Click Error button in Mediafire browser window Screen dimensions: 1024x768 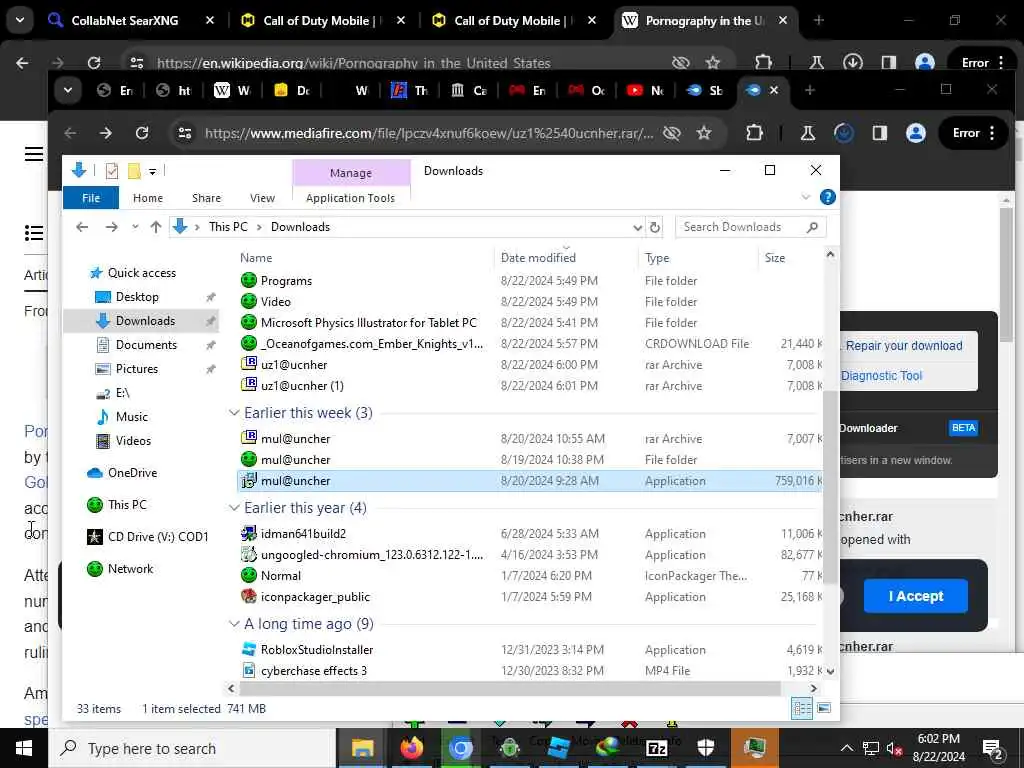click(973, 133)
